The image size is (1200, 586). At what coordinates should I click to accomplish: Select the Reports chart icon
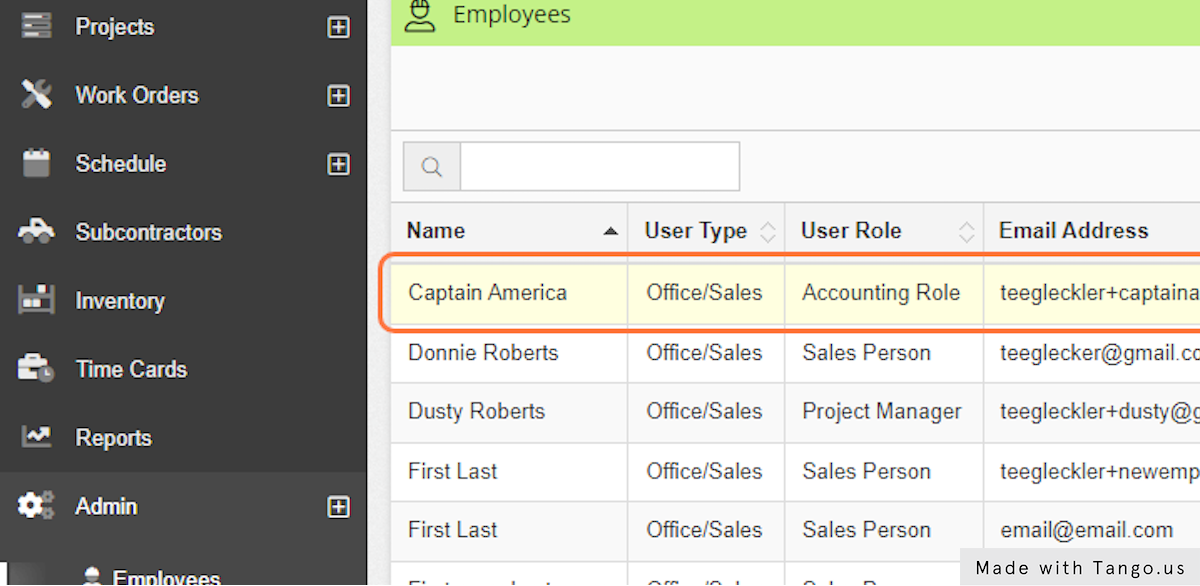click(x=35, y=437)
